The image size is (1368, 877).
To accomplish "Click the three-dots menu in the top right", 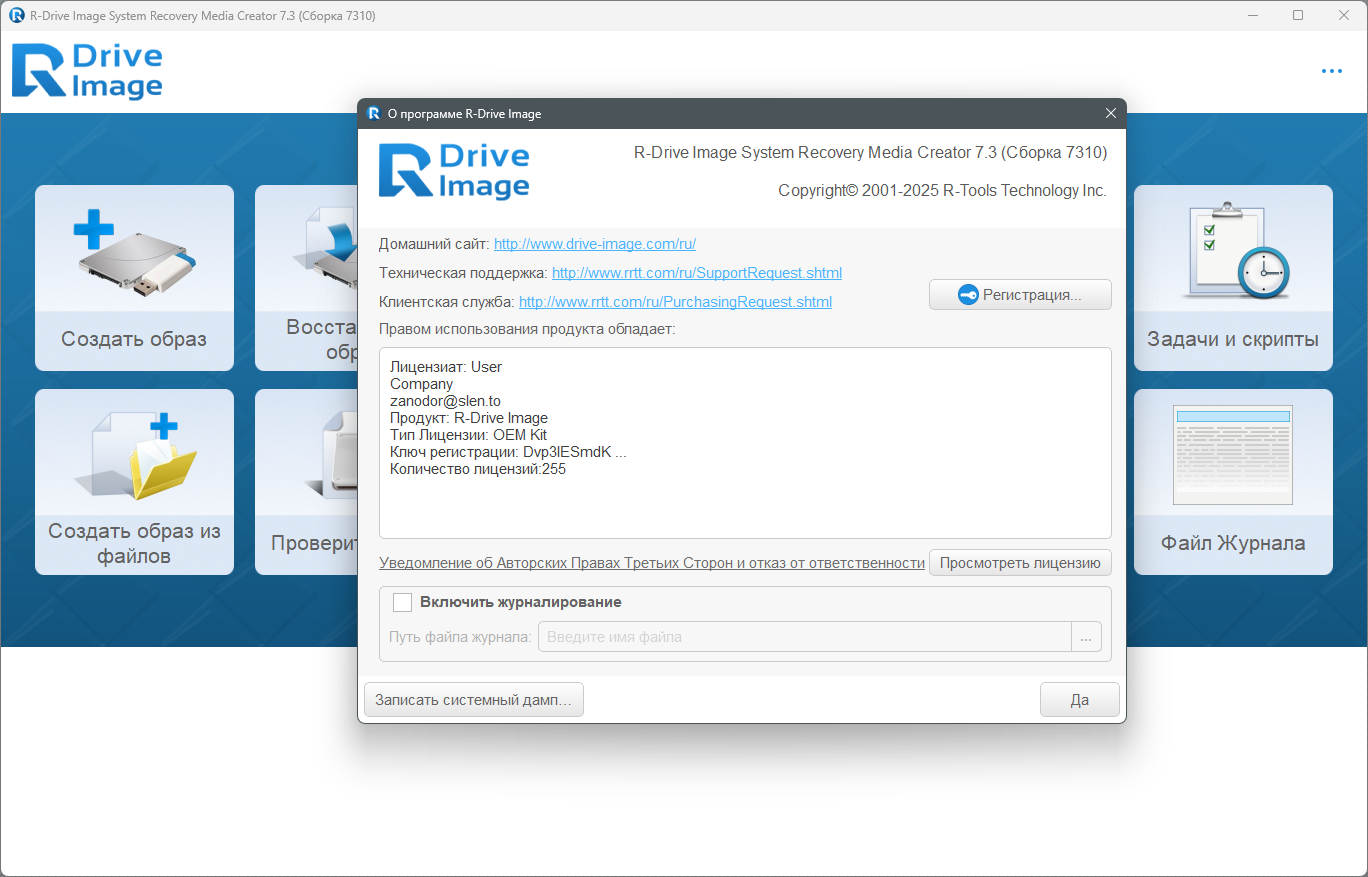I will [1331, 71].
